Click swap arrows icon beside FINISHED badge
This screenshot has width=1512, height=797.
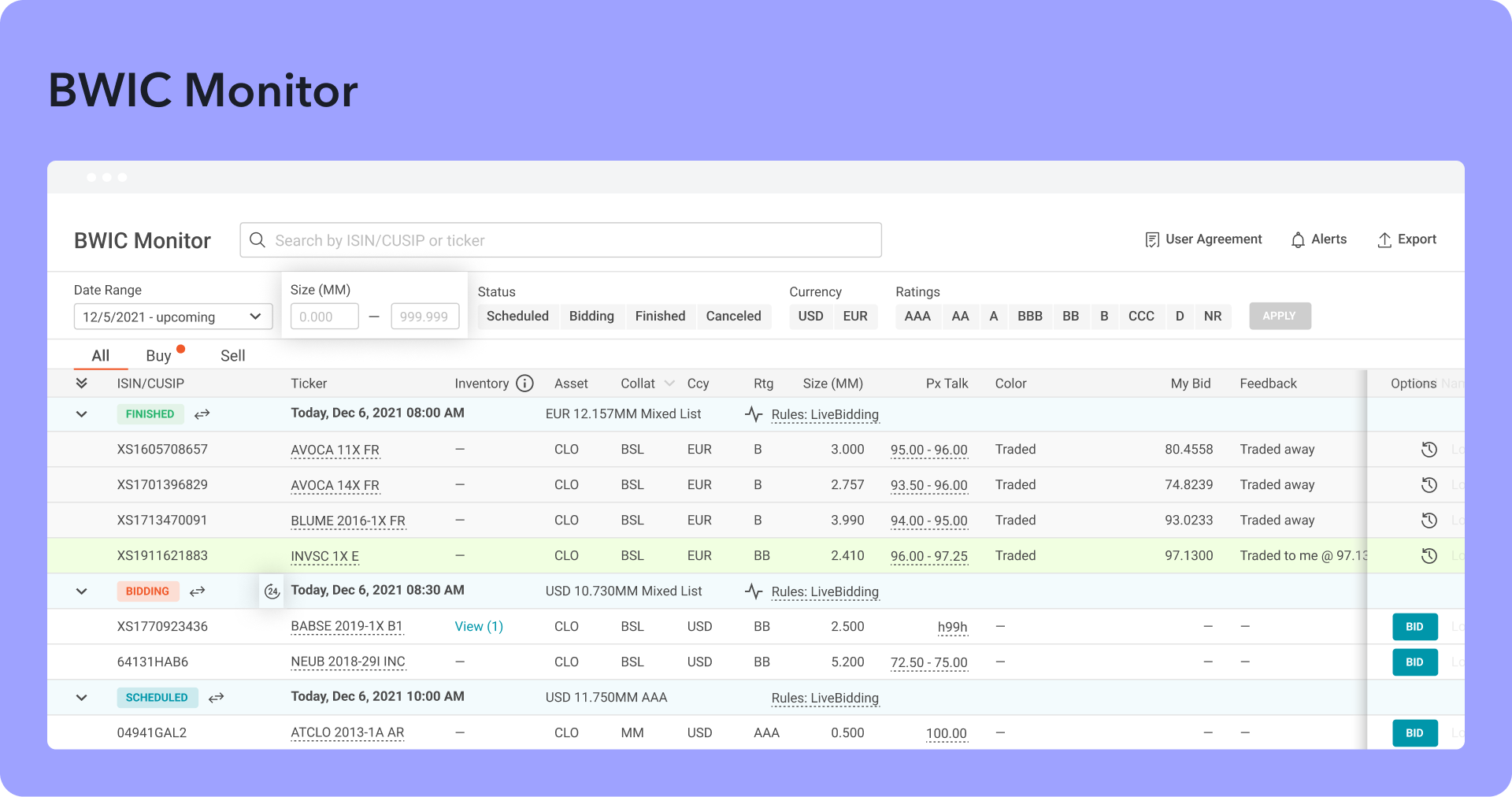(202, 414)
